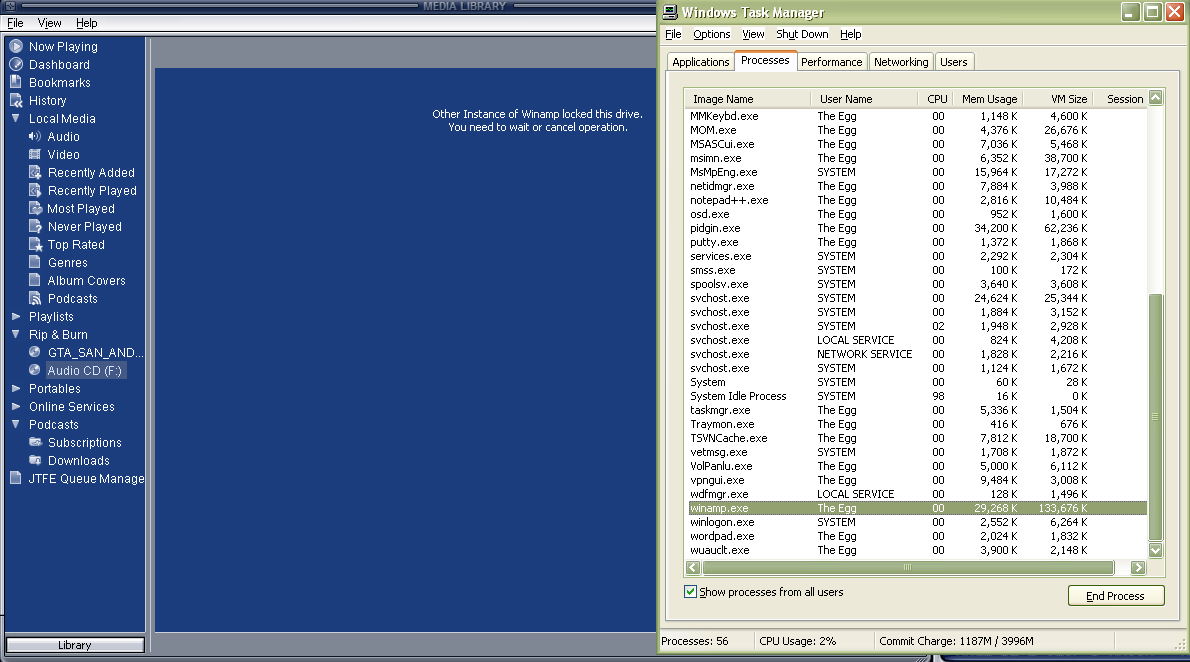Expand the Portables tree node
Viewport: 1190px width, 662px height.
tap(16, 388)
